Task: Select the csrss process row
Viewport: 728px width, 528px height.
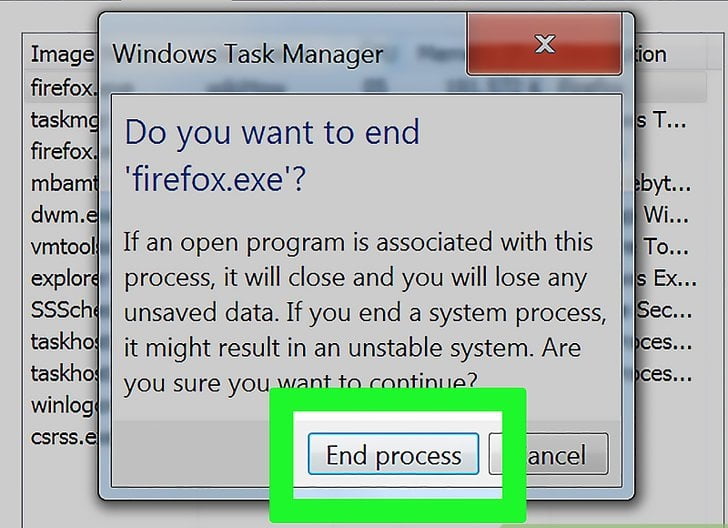Action: [x=64, y=437]
